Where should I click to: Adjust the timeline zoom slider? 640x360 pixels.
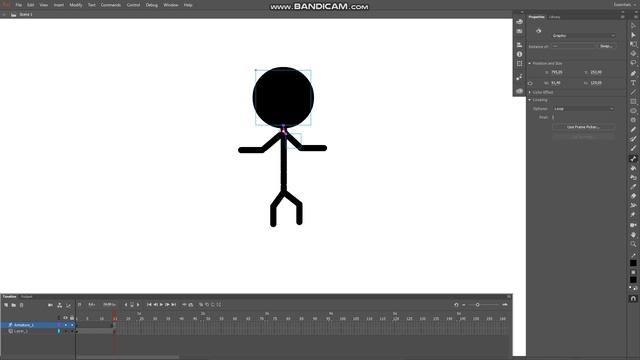pos(477,304)
